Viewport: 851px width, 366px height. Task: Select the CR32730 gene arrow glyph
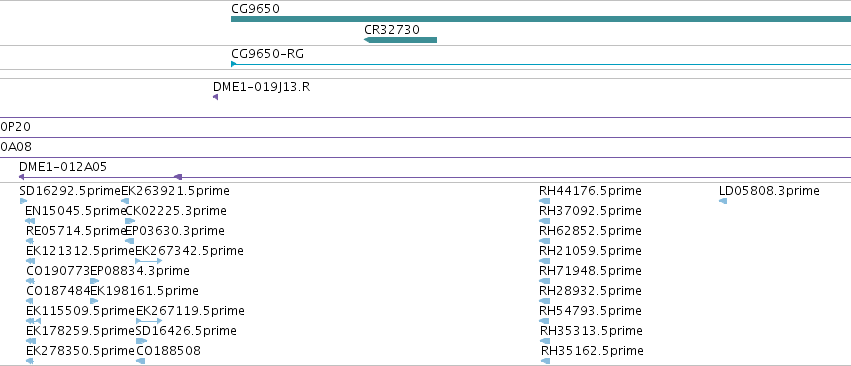tap(401, 40)
